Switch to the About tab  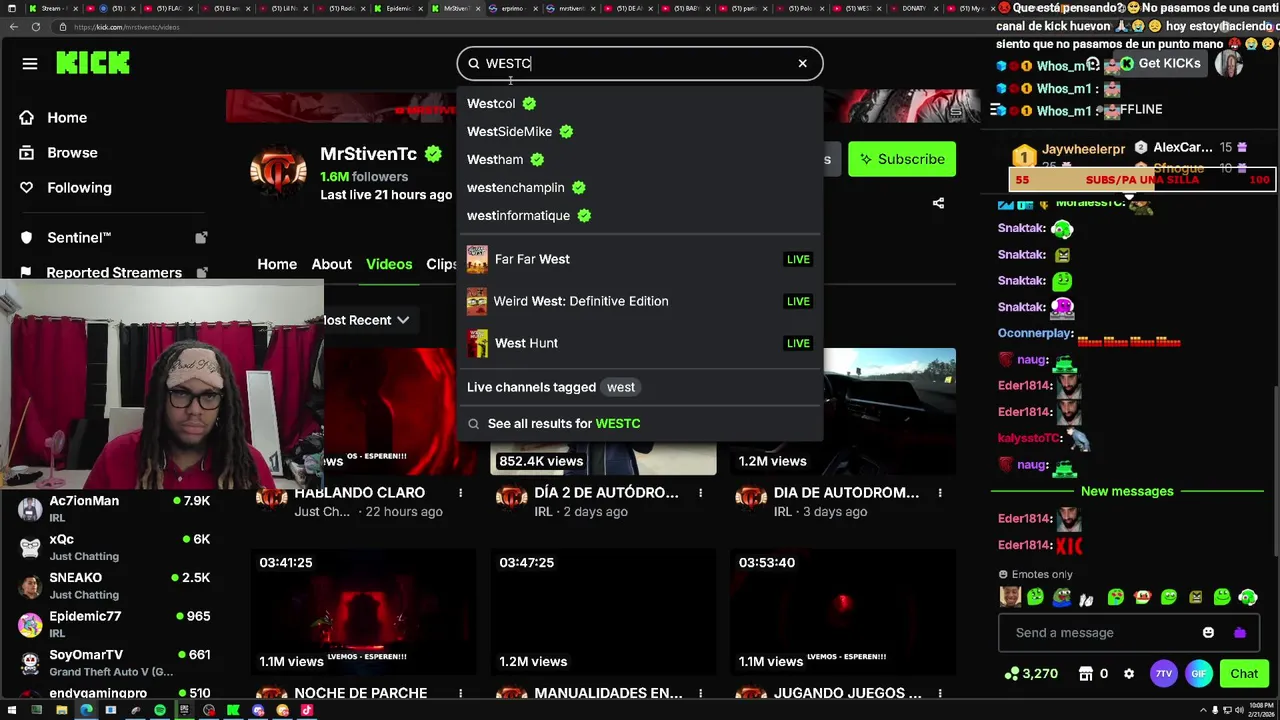point(331,264)
